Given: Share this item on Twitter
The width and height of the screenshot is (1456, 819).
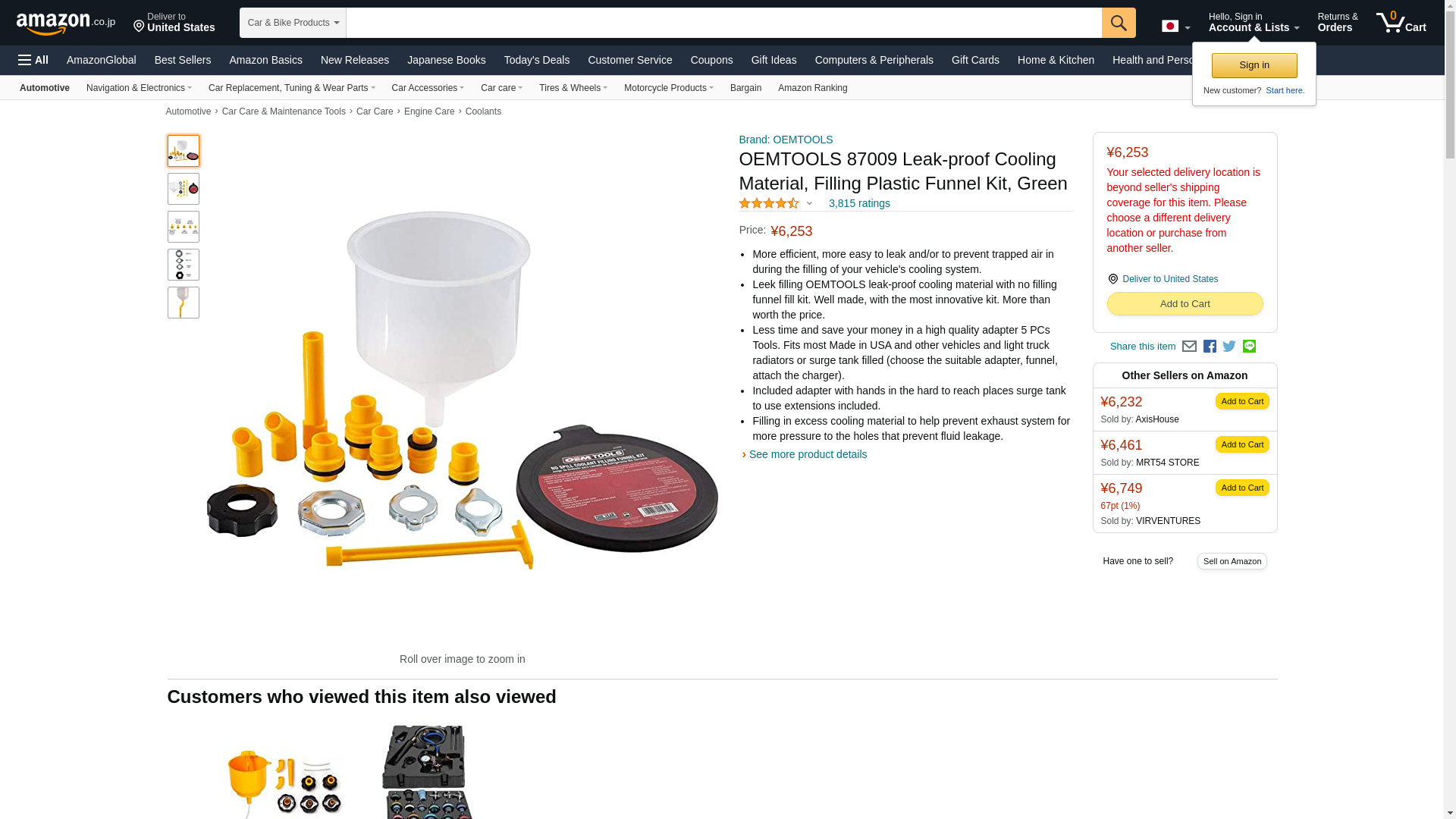Looking at the screenshot, I should pyautogui.click(x=1229, y=347).
